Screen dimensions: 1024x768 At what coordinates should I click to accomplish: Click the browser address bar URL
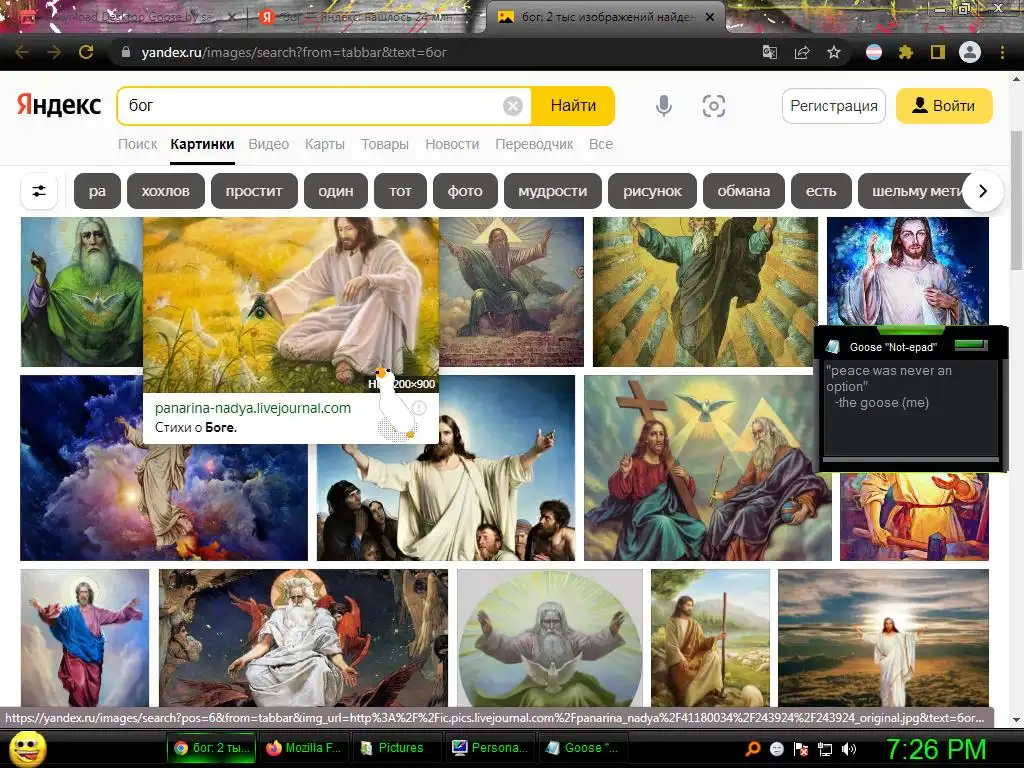coord(294,52)
